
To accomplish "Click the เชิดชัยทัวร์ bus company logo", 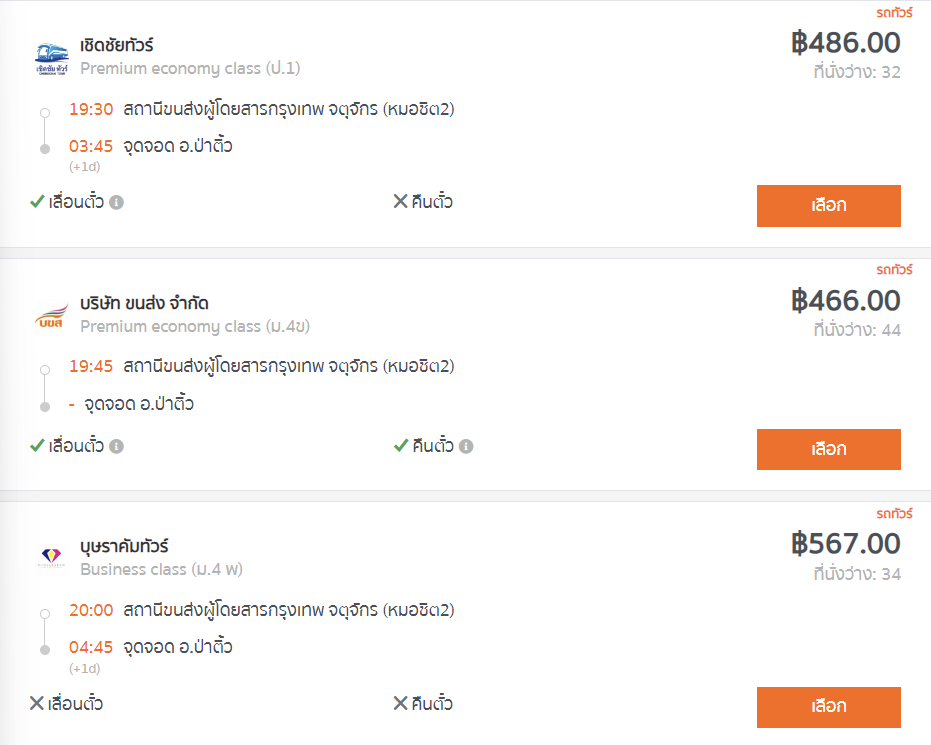I will [x=51, y=58].
